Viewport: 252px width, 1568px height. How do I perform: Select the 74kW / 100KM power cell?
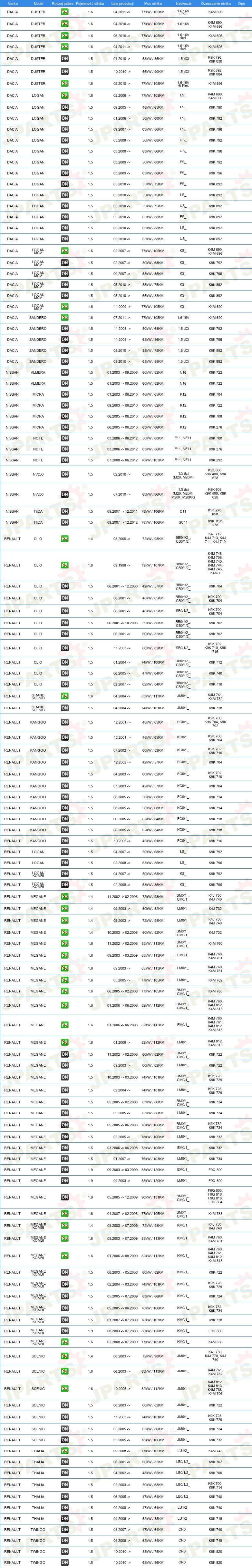coord(153,662)
